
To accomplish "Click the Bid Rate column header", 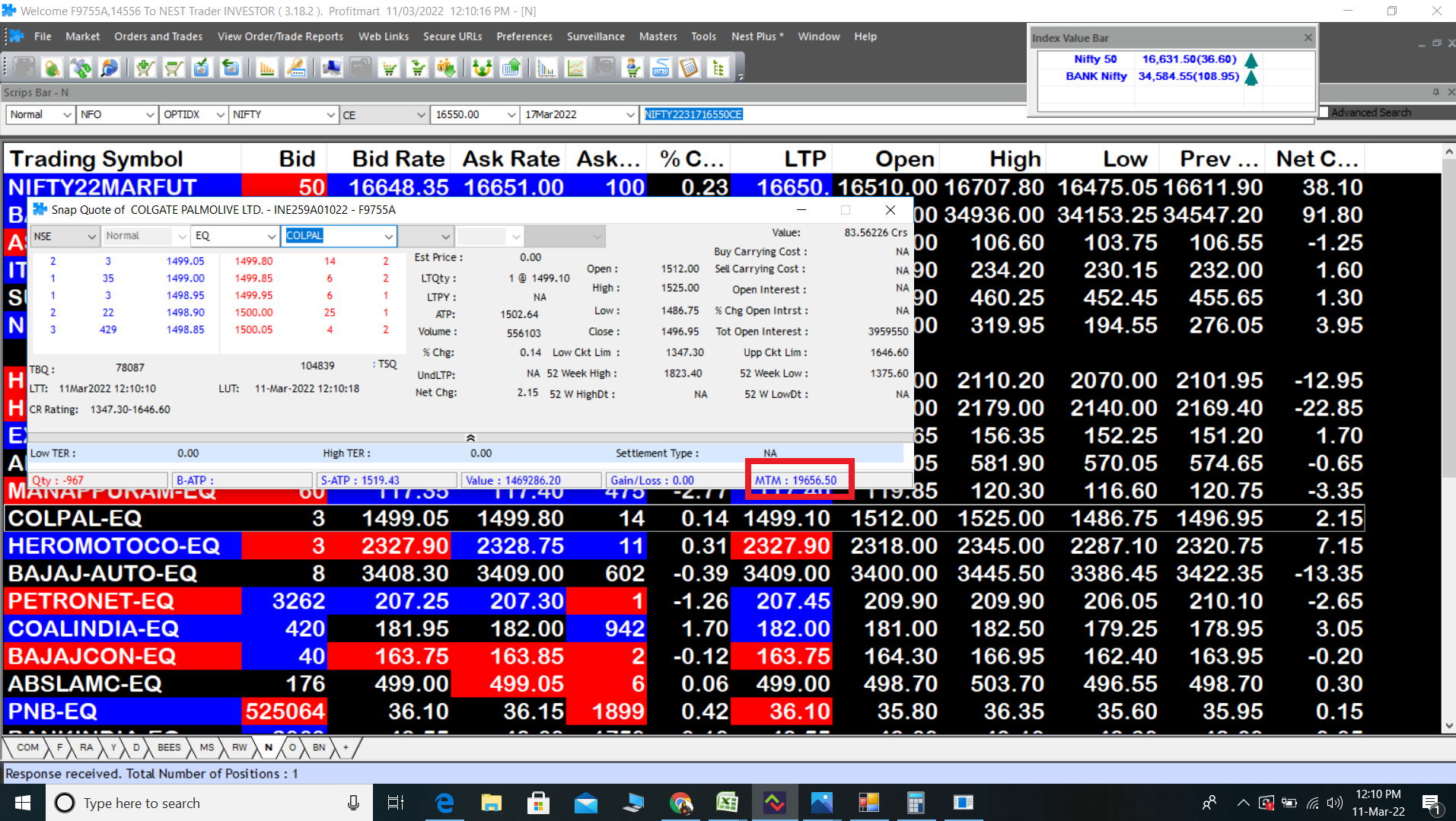I will (x=389, y=158).
